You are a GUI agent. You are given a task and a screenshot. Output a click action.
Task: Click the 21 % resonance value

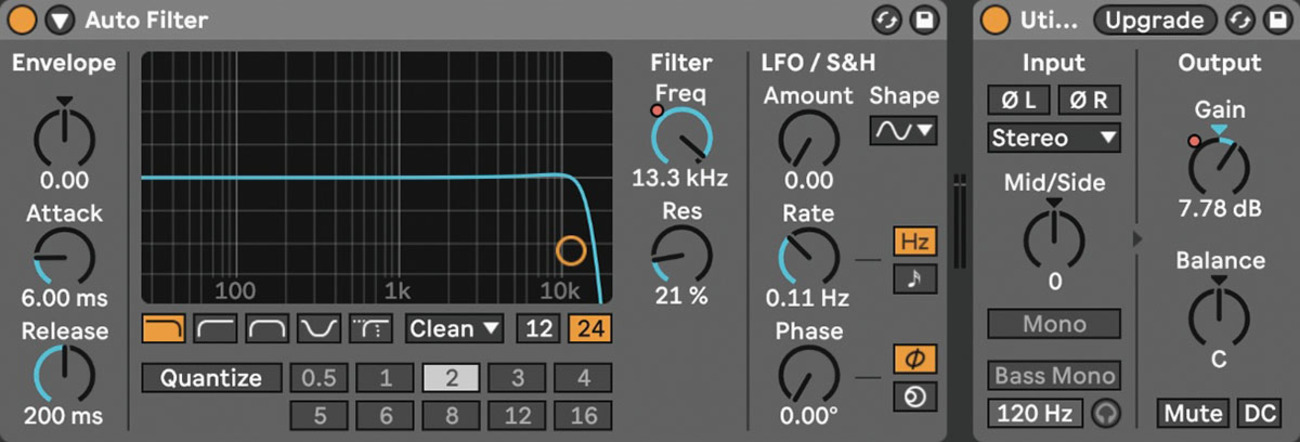[x=681, y=296]
